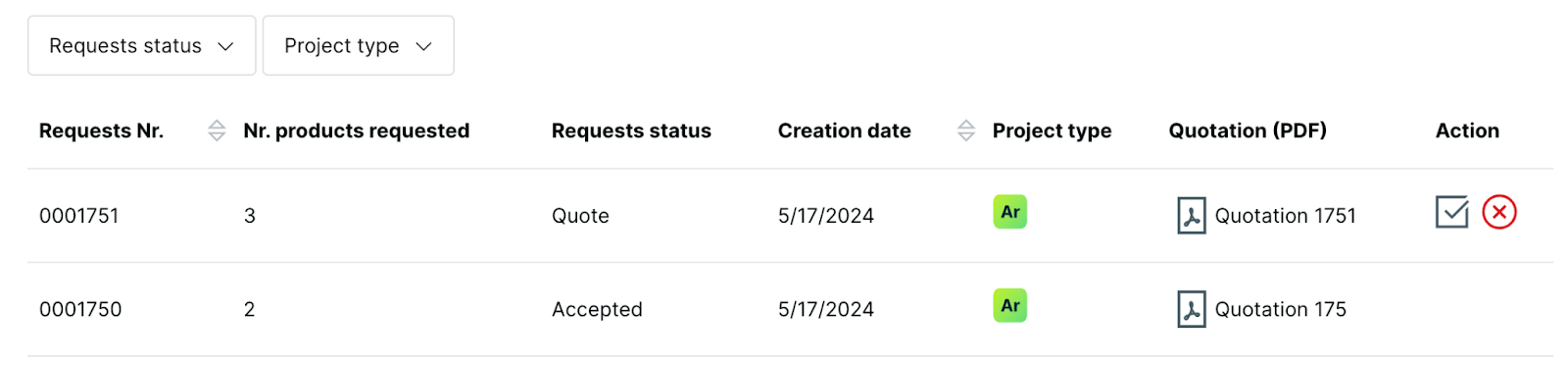Click the chevron in Requests status filter

click(x=225, y=46)
